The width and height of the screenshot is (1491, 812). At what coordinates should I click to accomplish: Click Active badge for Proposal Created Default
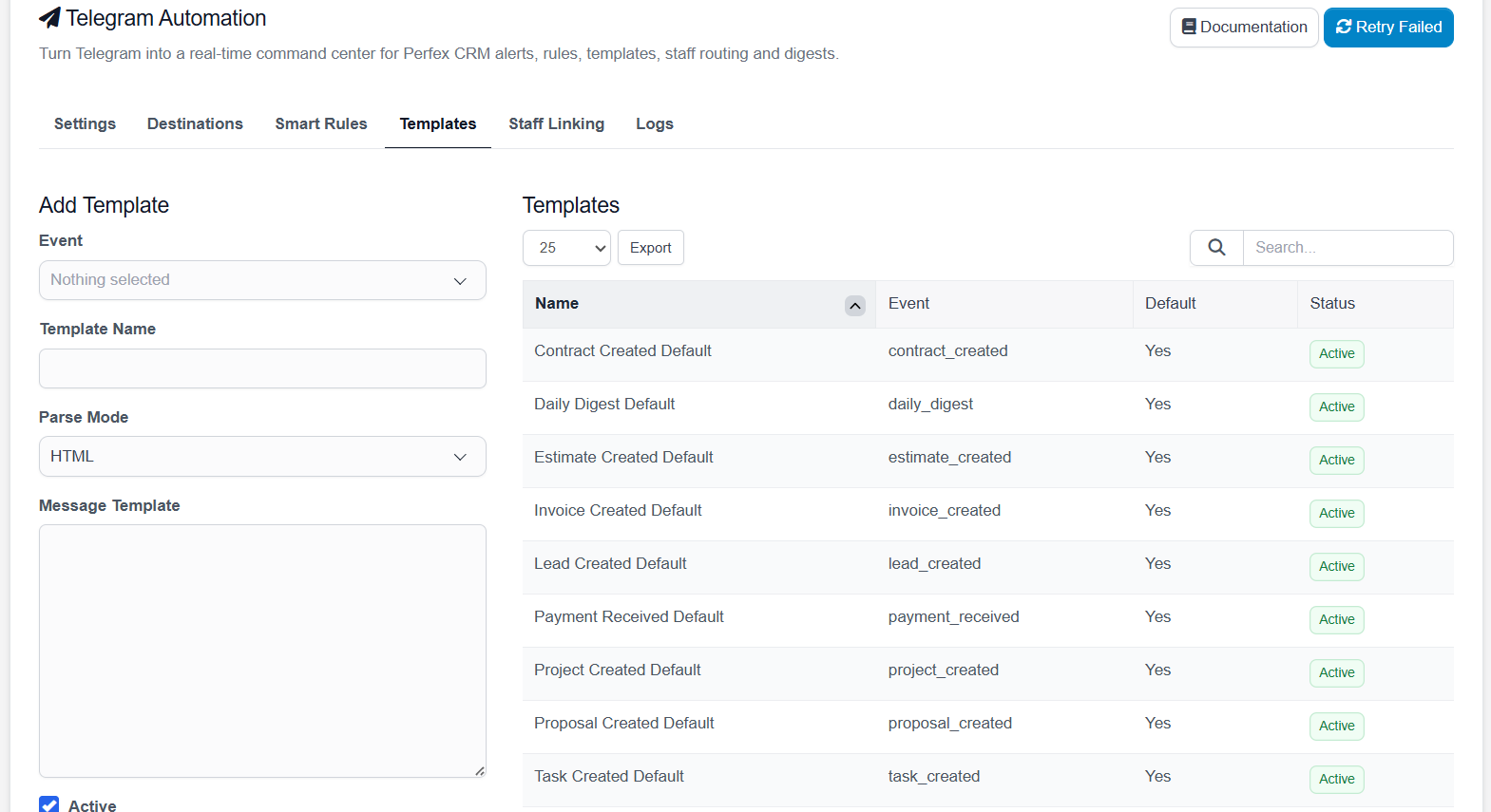(x=1337, y=727)
